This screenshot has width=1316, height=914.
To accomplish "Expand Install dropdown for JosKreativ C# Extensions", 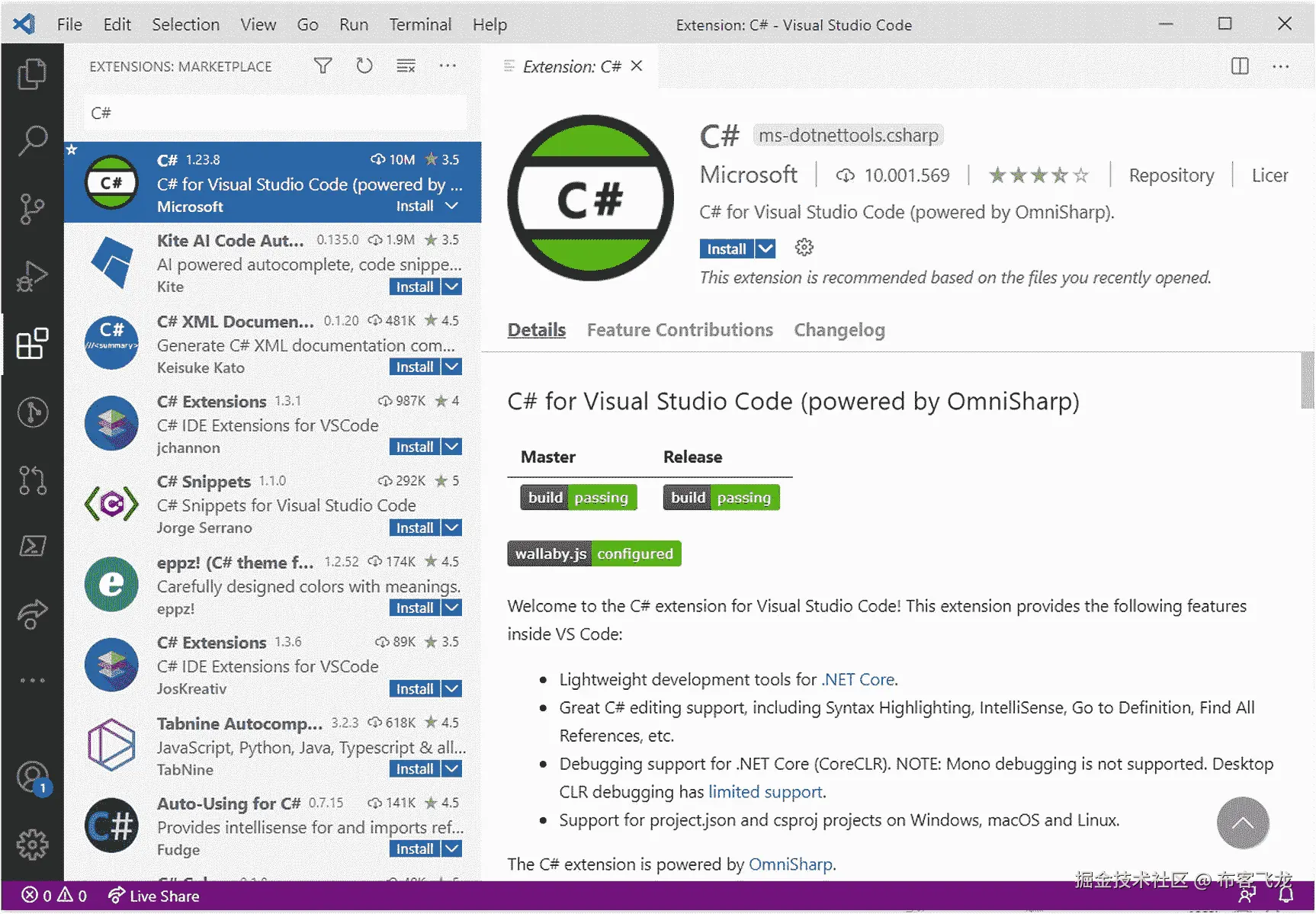I will [x=451, y=688].
